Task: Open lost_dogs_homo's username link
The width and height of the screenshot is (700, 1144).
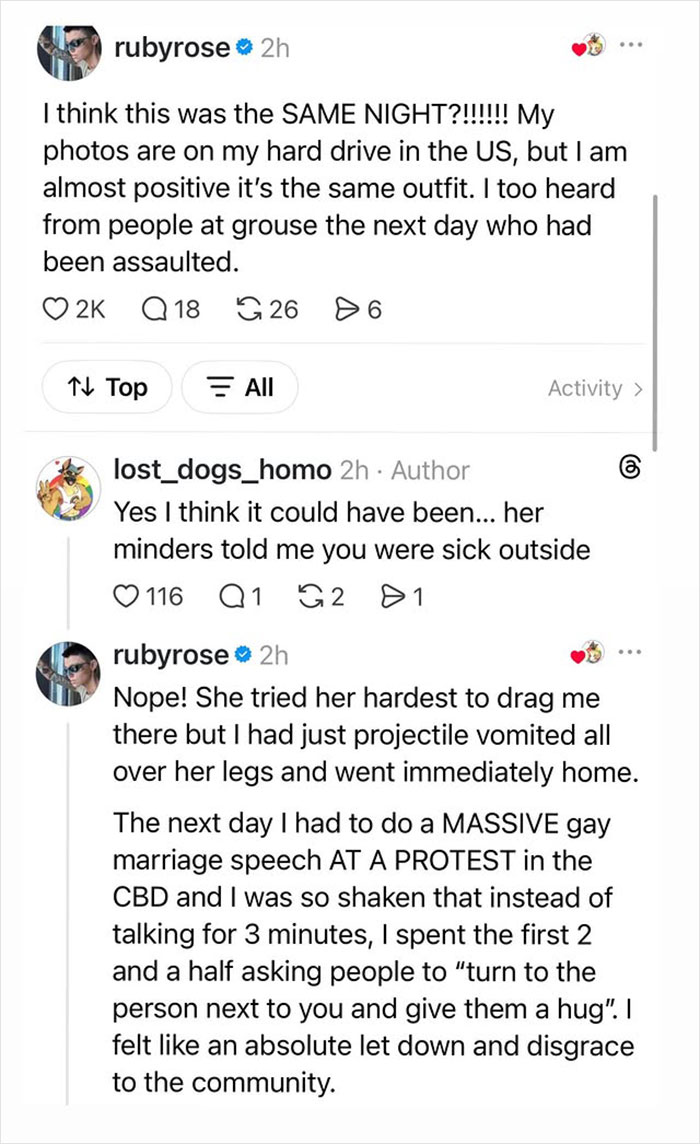Action: (220, 469)
